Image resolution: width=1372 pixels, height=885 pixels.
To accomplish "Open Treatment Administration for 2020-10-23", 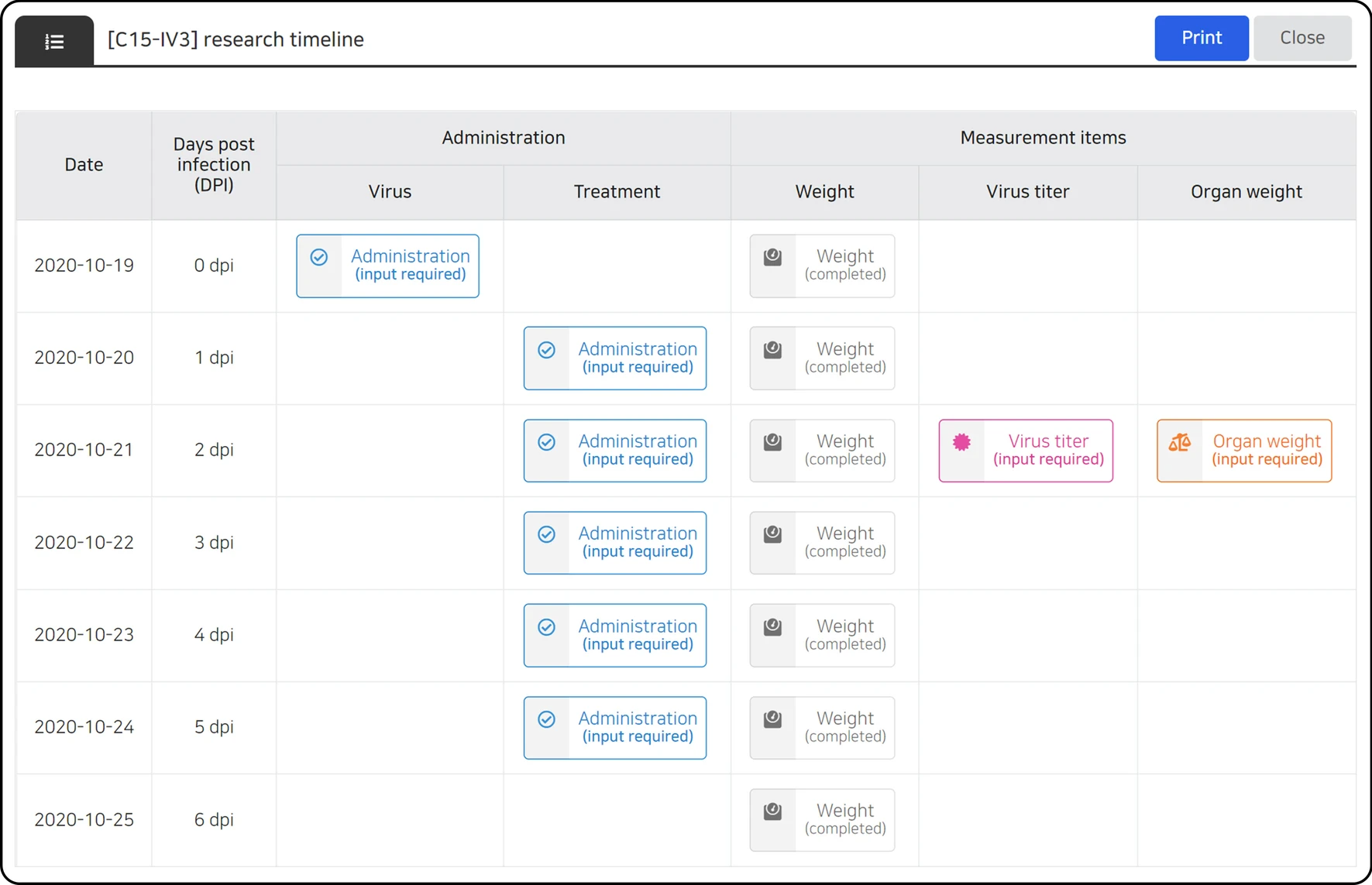I will [x=614, y=635].
